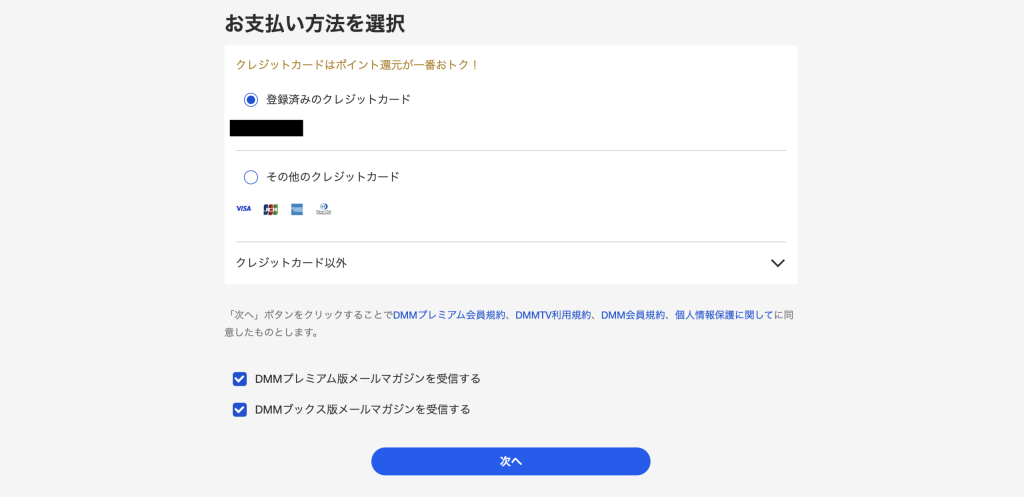Viewport: 1024px width, 497px height.
Task: Uncheck DMMプレミアム版メールマガジン checkbox
Action: tap(240, 379)
